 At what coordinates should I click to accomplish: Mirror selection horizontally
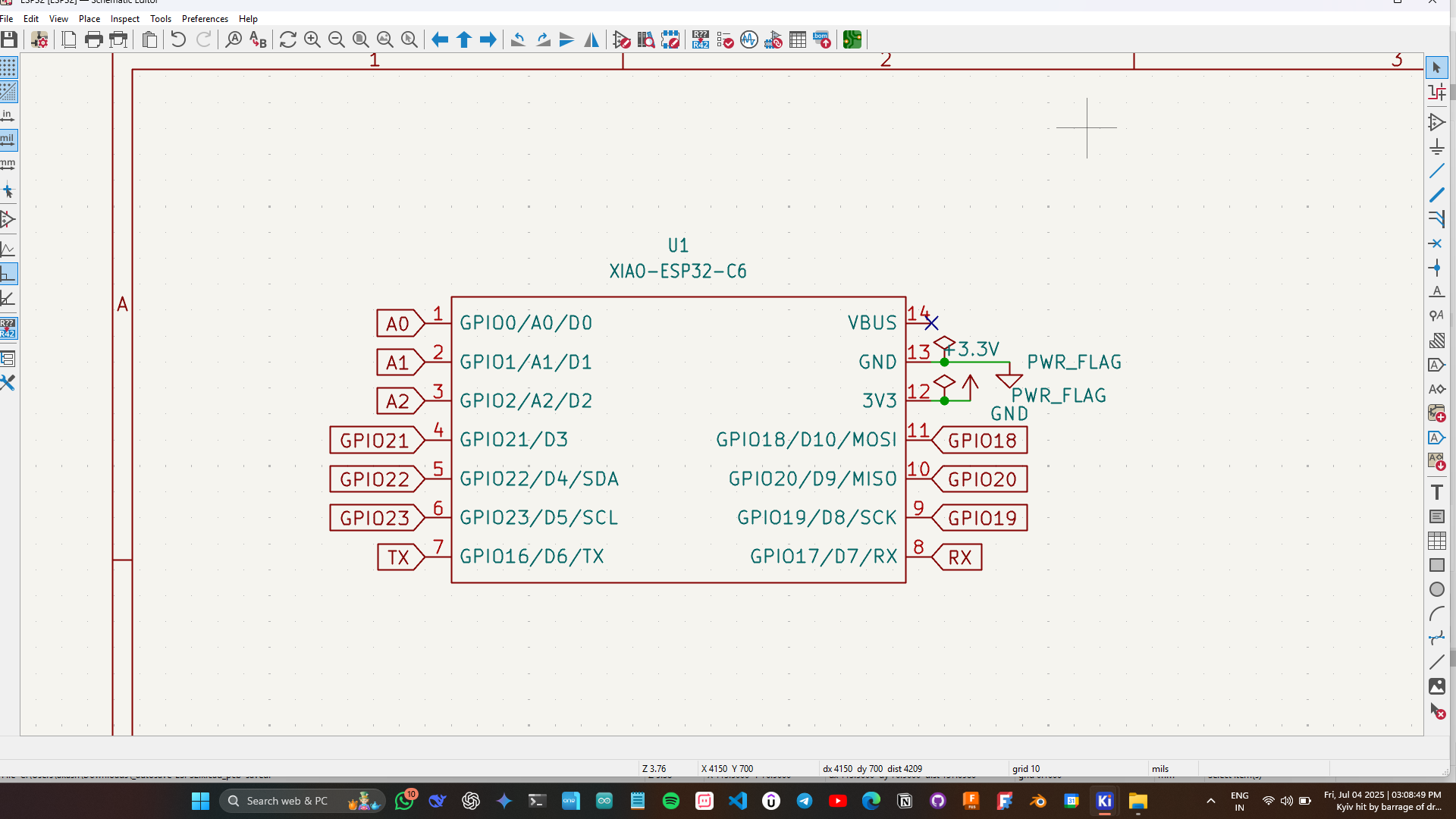tap(591, 39)
